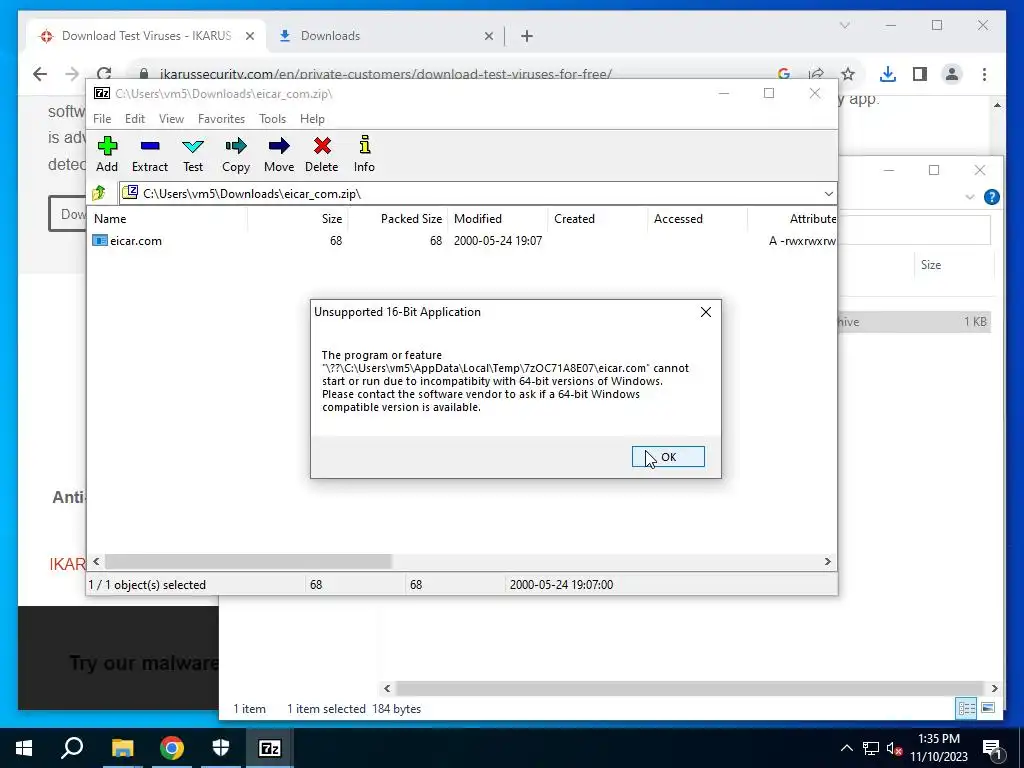Switch Explorer to large icons view

pyautogui.click(x=988, y=708)
